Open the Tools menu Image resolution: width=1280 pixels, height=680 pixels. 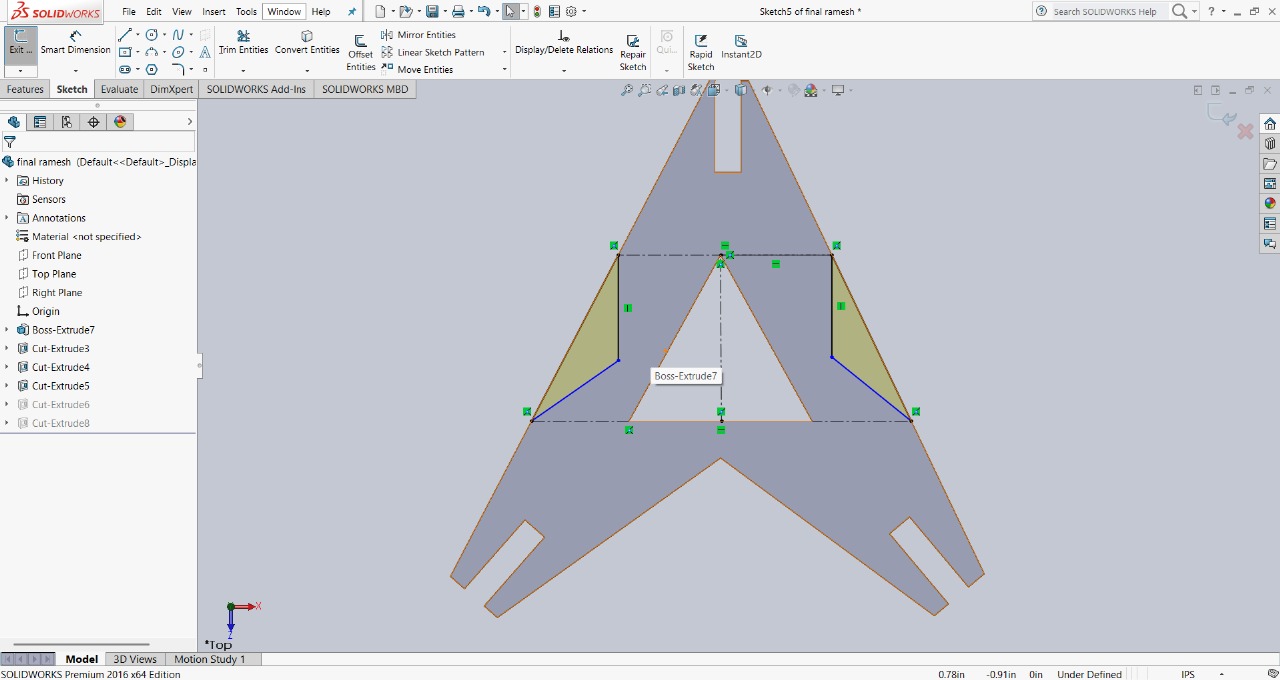point(246,12)
